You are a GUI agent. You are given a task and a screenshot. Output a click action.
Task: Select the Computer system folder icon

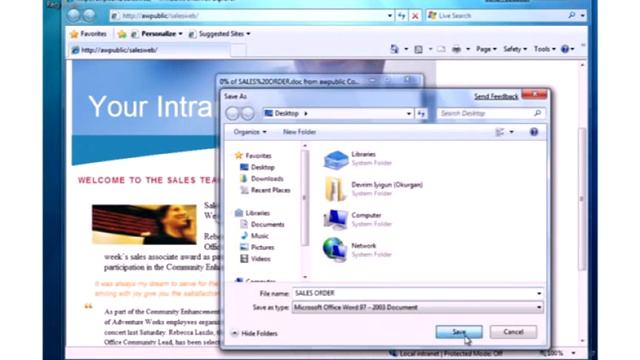[336, 220]
